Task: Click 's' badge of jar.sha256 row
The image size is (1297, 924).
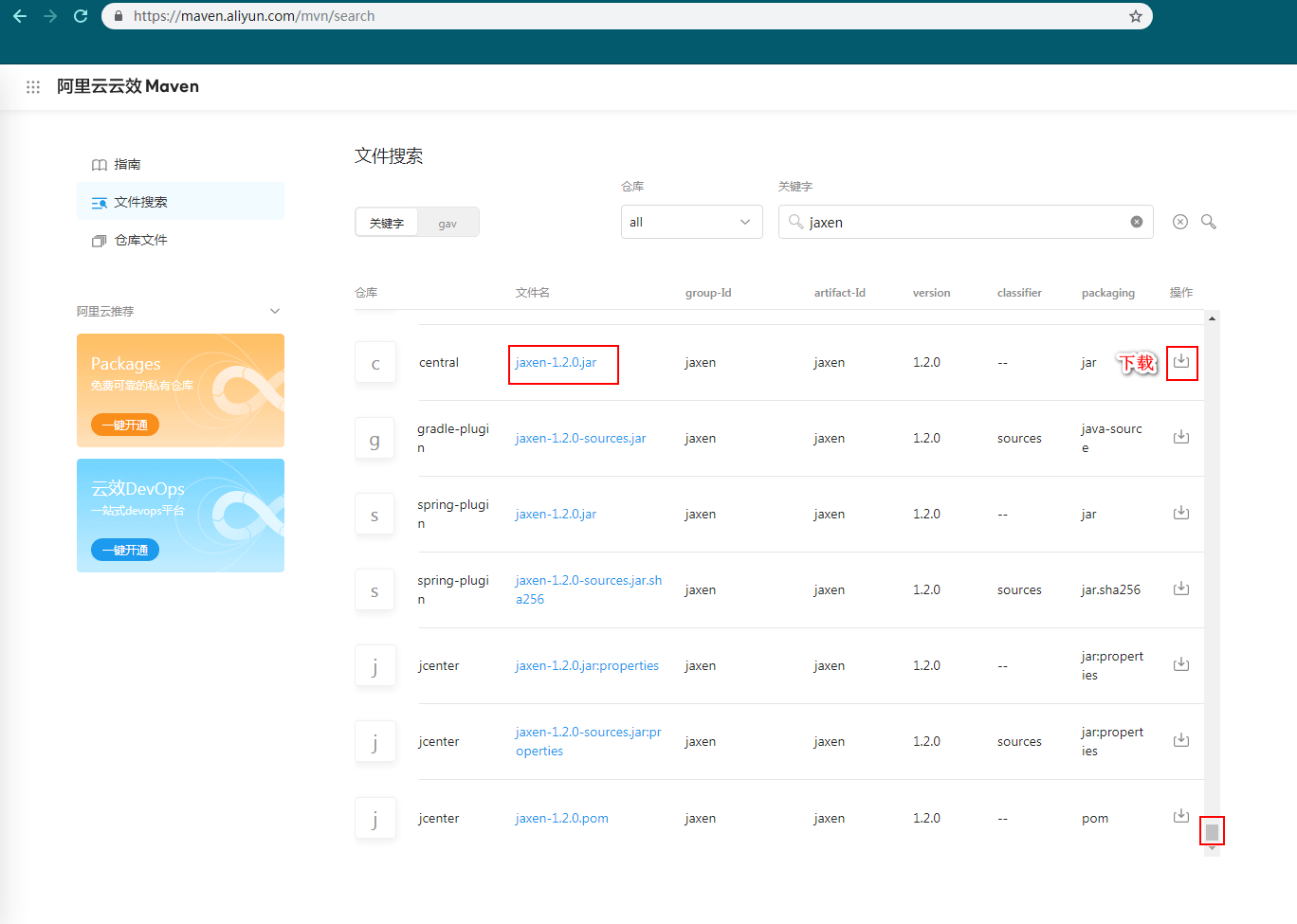Action: [374, 590]
